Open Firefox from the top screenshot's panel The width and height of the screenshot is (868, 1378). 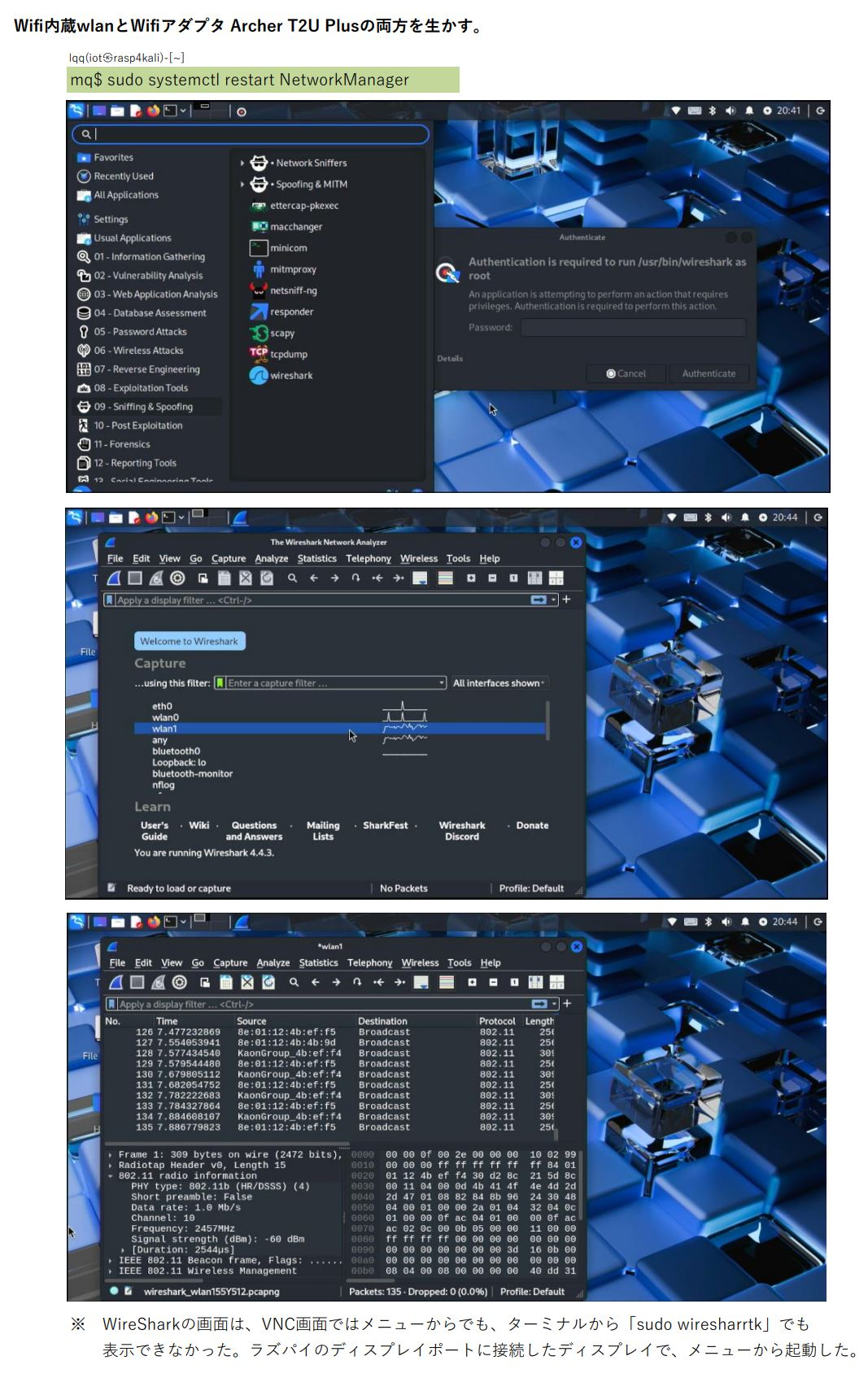[153, 111]
